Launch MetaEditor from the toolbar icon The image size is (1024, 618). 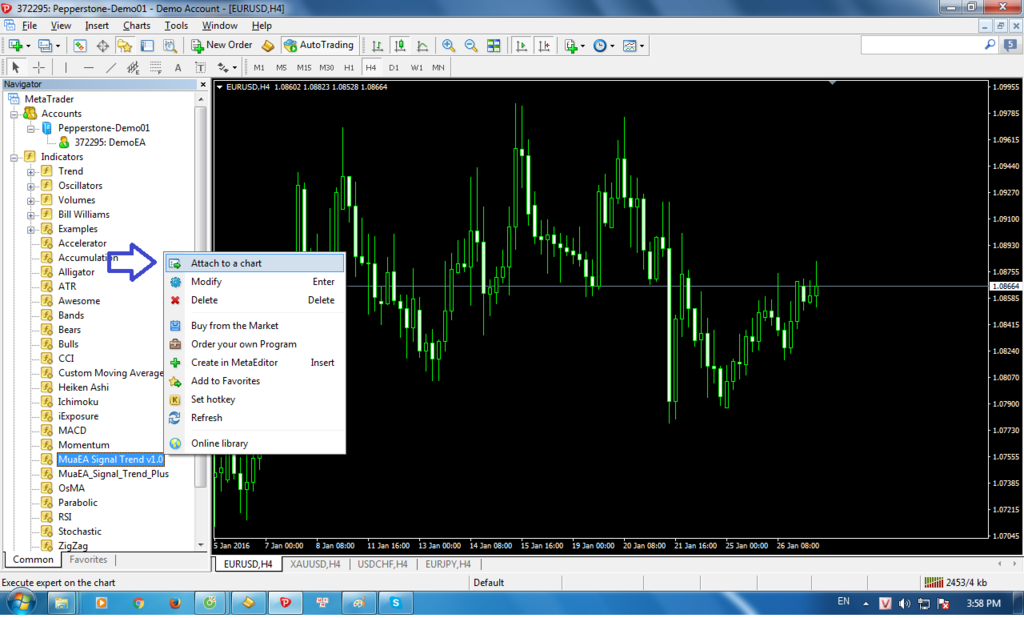point(268,45)
